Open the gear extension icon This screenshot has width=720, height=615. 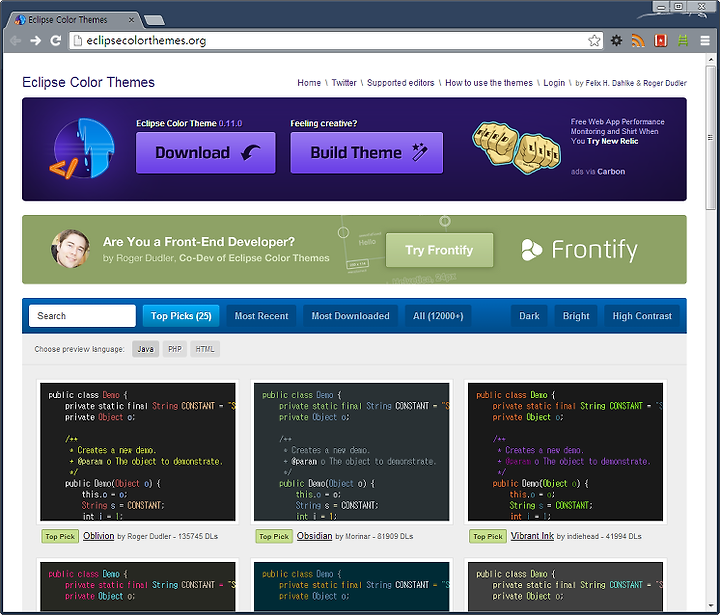coord(616,40)
